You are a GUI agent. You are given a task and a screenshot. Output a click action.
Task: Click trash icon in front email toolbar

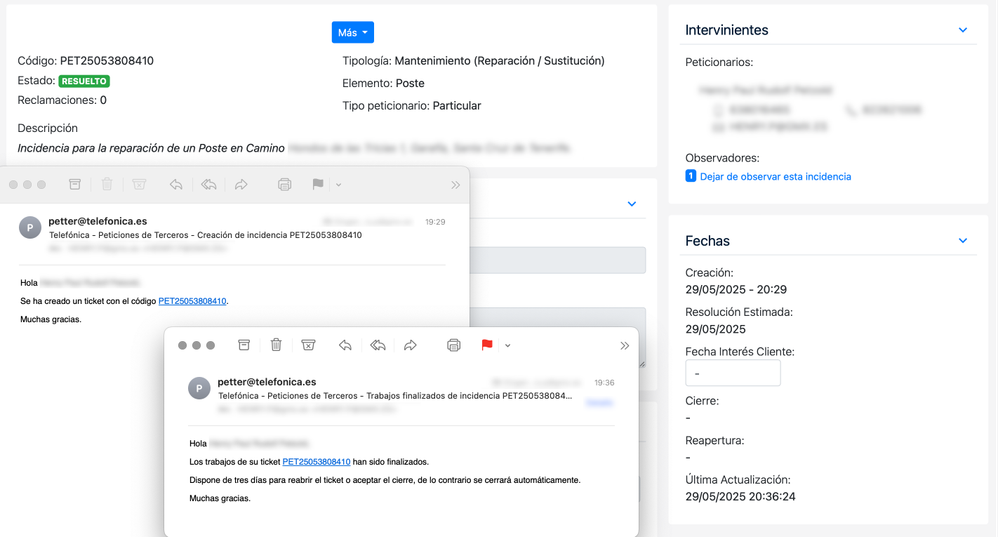click(276, 345)
